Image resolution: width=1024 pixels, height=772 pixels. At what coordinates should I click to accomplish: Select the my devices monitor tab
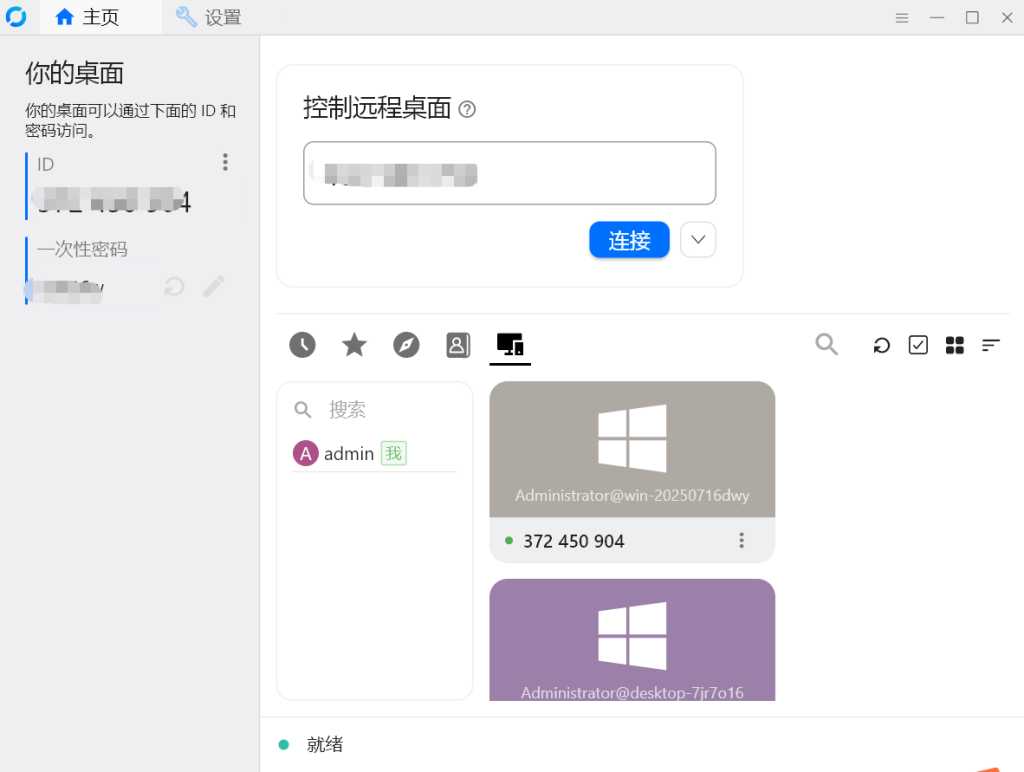click(510, 345)
